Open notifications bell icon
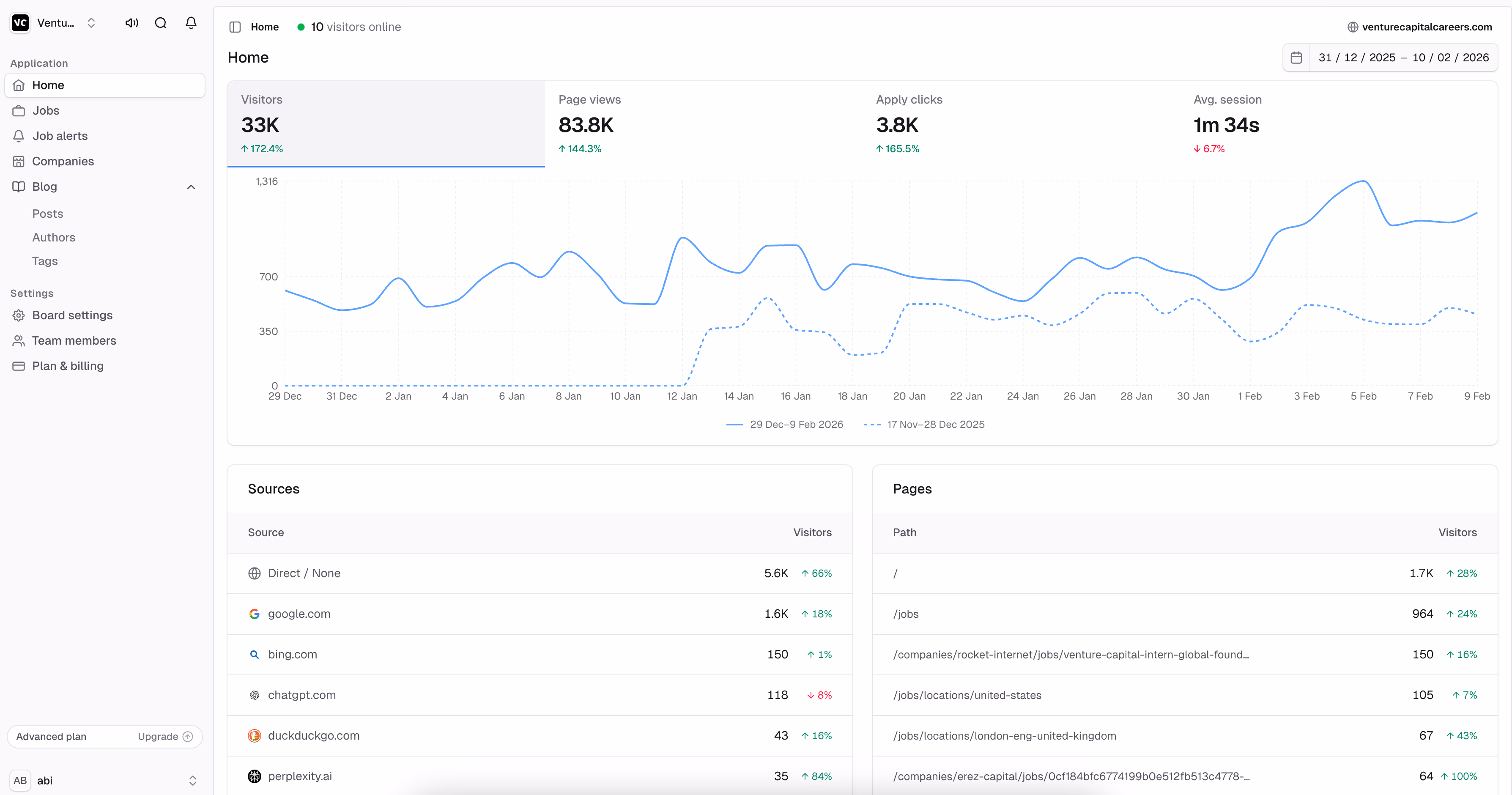 pyautogui.click(x=191, y=23)
